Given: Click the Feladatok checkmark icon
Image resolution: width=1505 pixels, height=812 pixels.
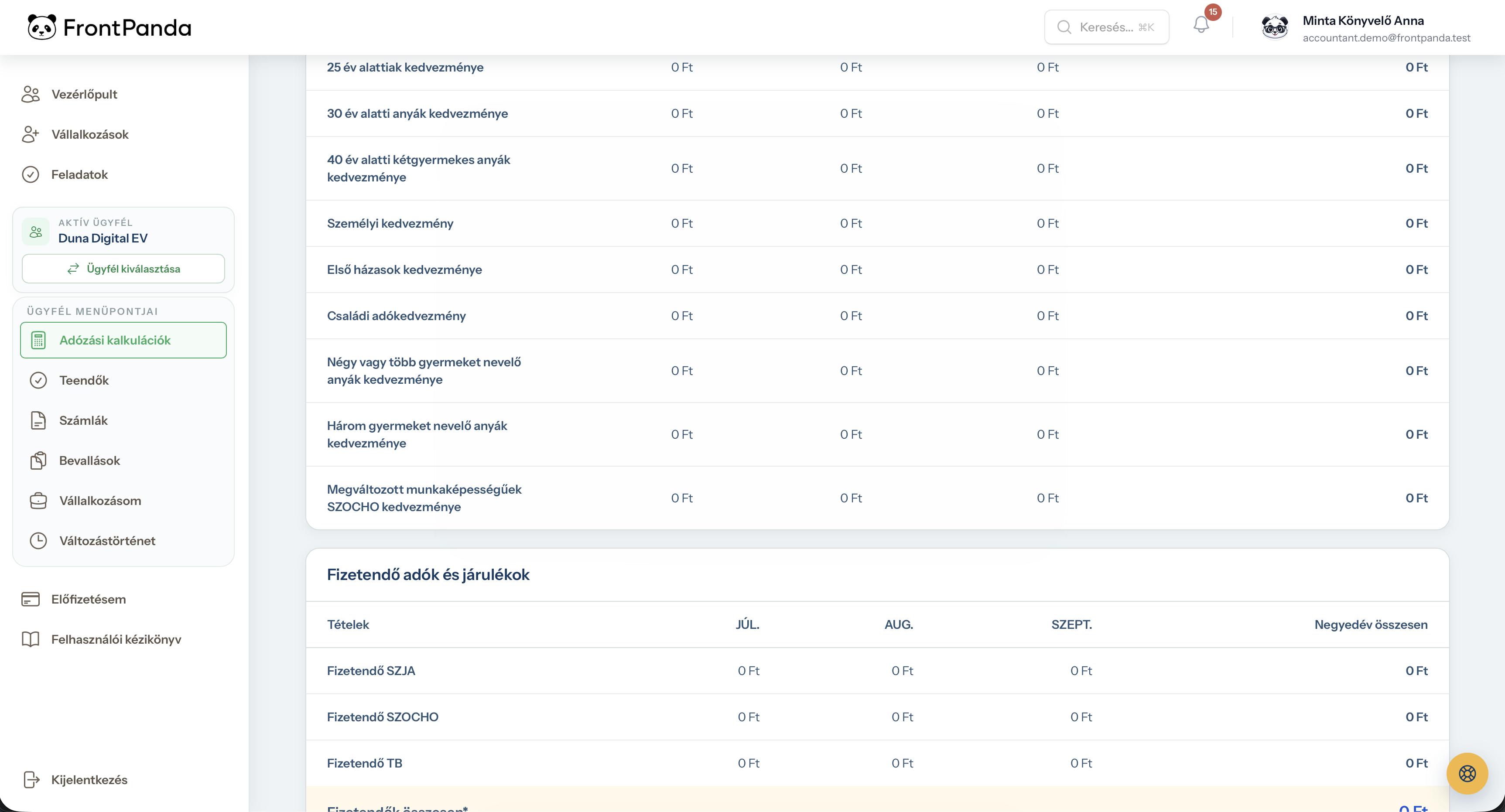Looking at the screenshot, I should [x=31, y=175].
